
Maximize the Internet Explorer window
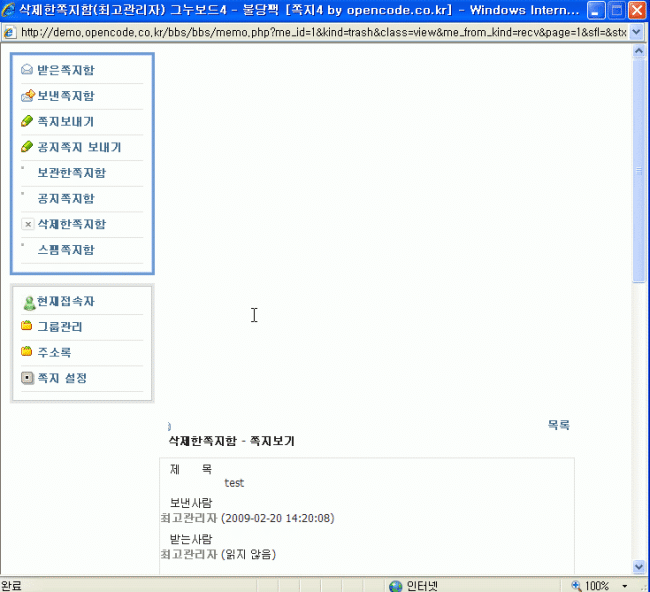coord(616,10)
